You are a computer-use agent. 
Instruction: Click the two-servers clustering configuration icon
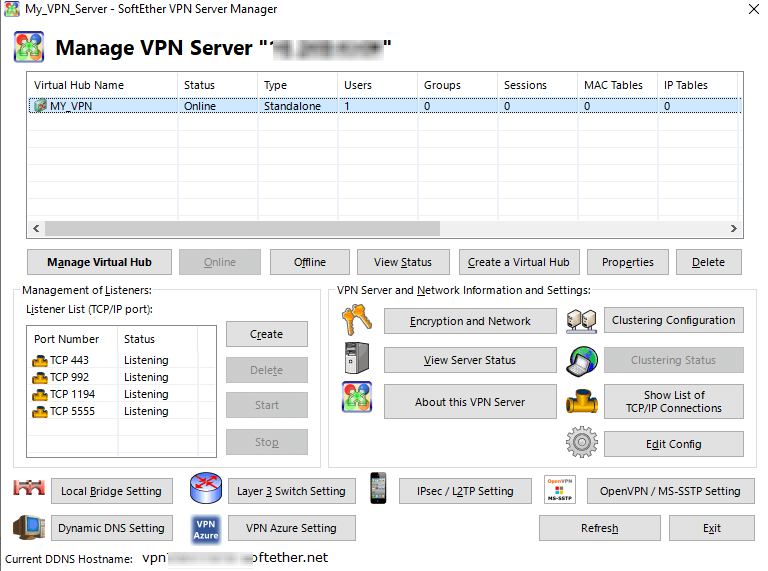pyautogui.click(x=581, y=321)
